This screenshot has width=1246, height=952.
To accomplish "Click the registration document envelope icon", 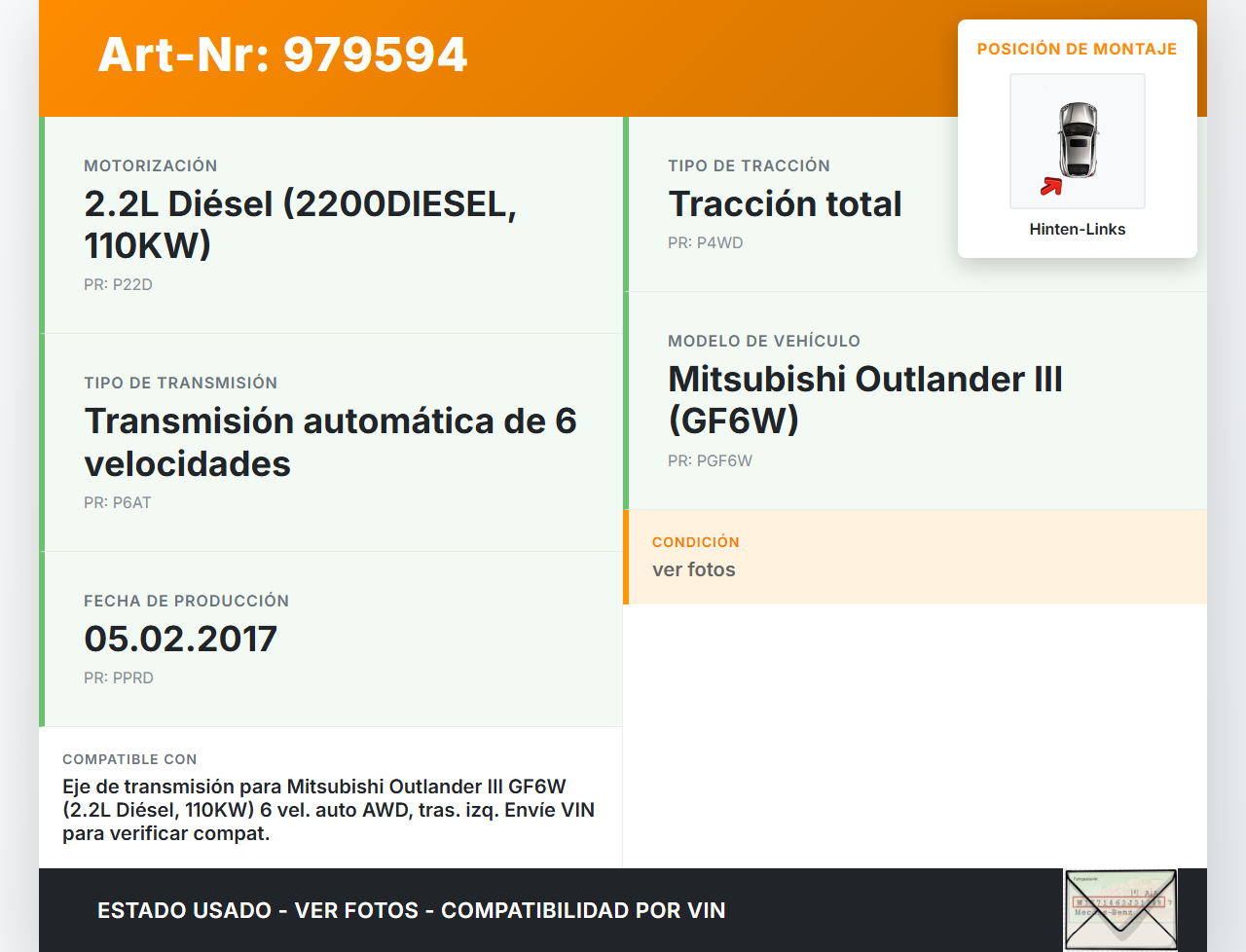I will coord(1120,908).
